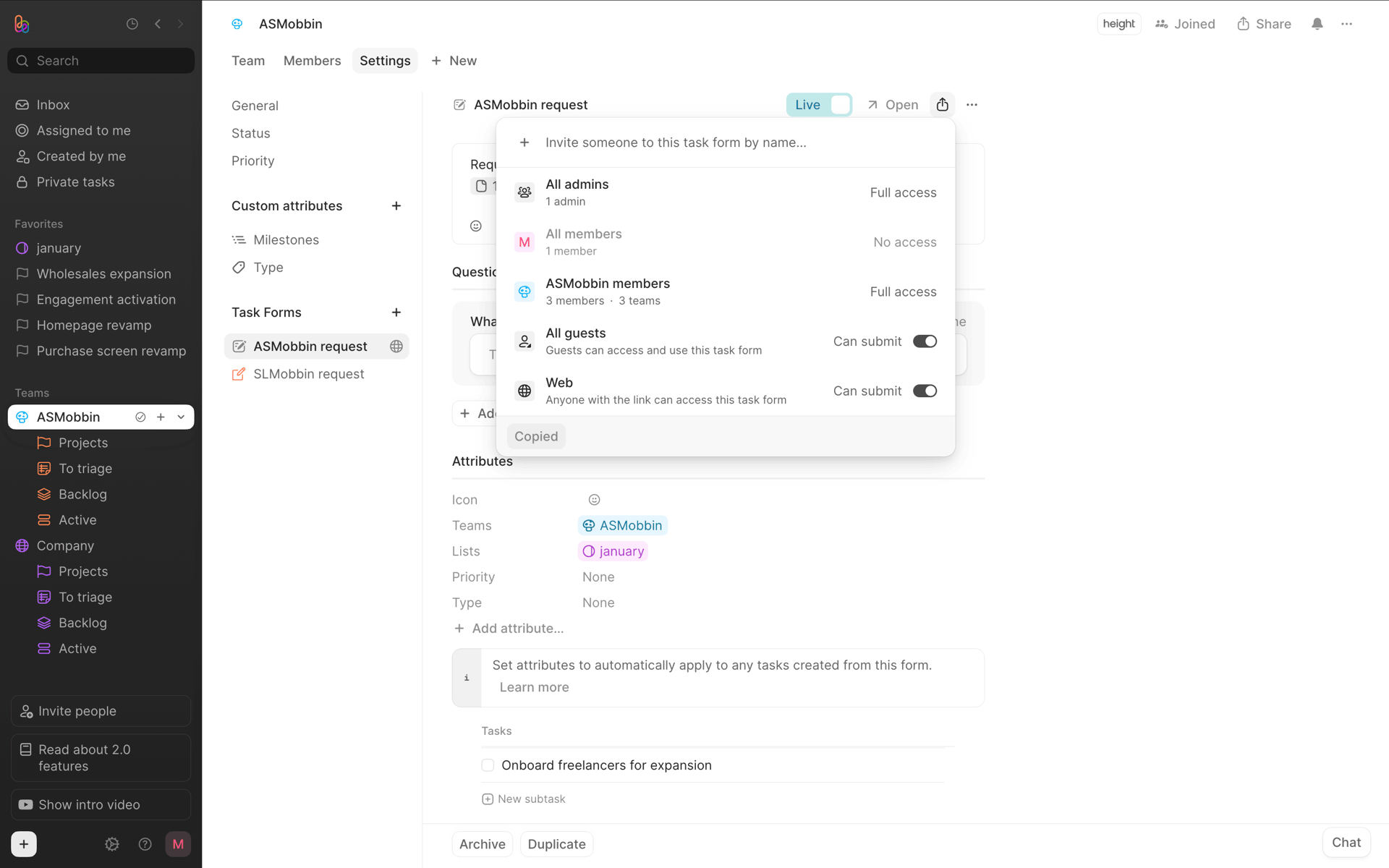Viewport: 1389px width, 868px height.
Task: Click the Share button in the header
Action: [x=1264, y=24]
